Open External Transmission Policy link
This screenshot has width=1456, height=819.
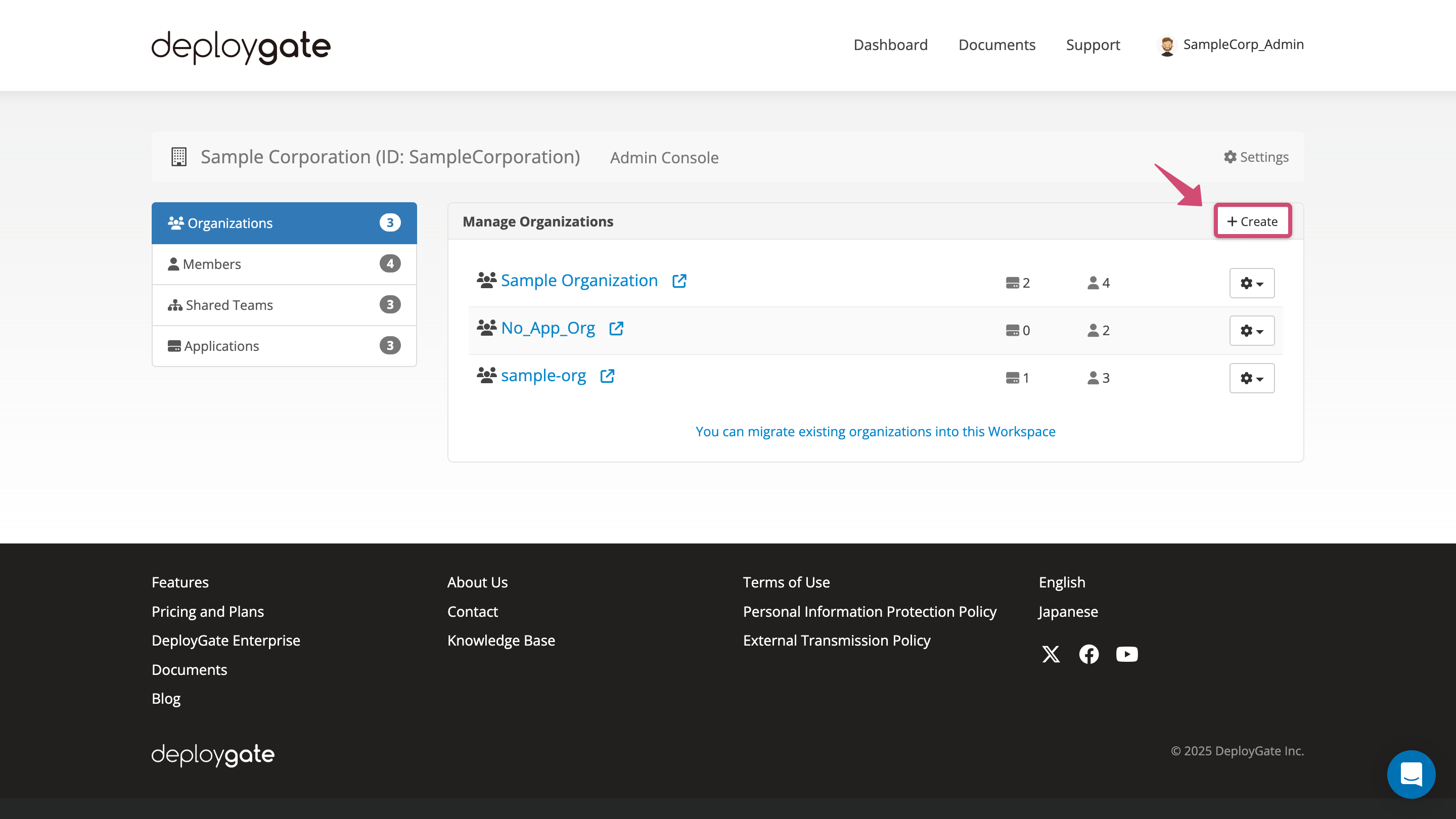tap(837, 641)
